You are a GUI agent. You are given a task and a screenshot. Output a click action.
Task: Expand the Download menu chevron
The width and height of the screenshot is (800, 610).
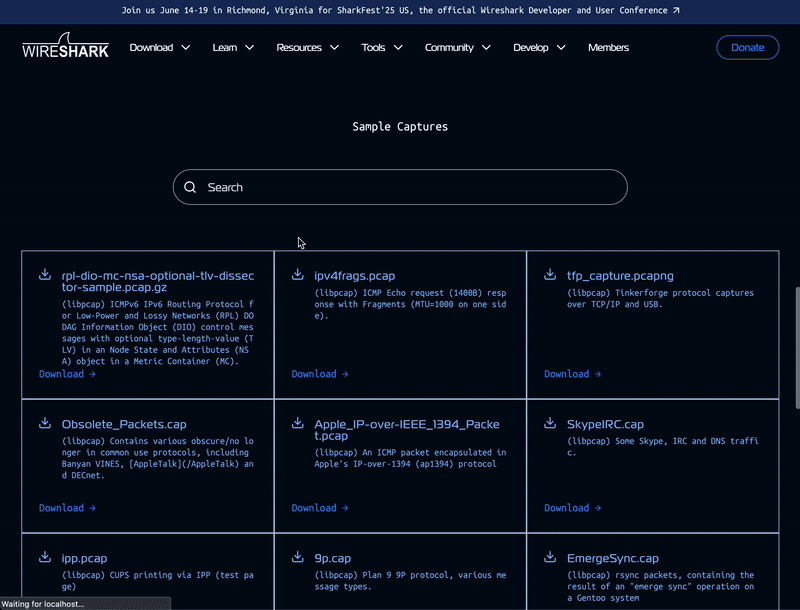pos(186,47)
